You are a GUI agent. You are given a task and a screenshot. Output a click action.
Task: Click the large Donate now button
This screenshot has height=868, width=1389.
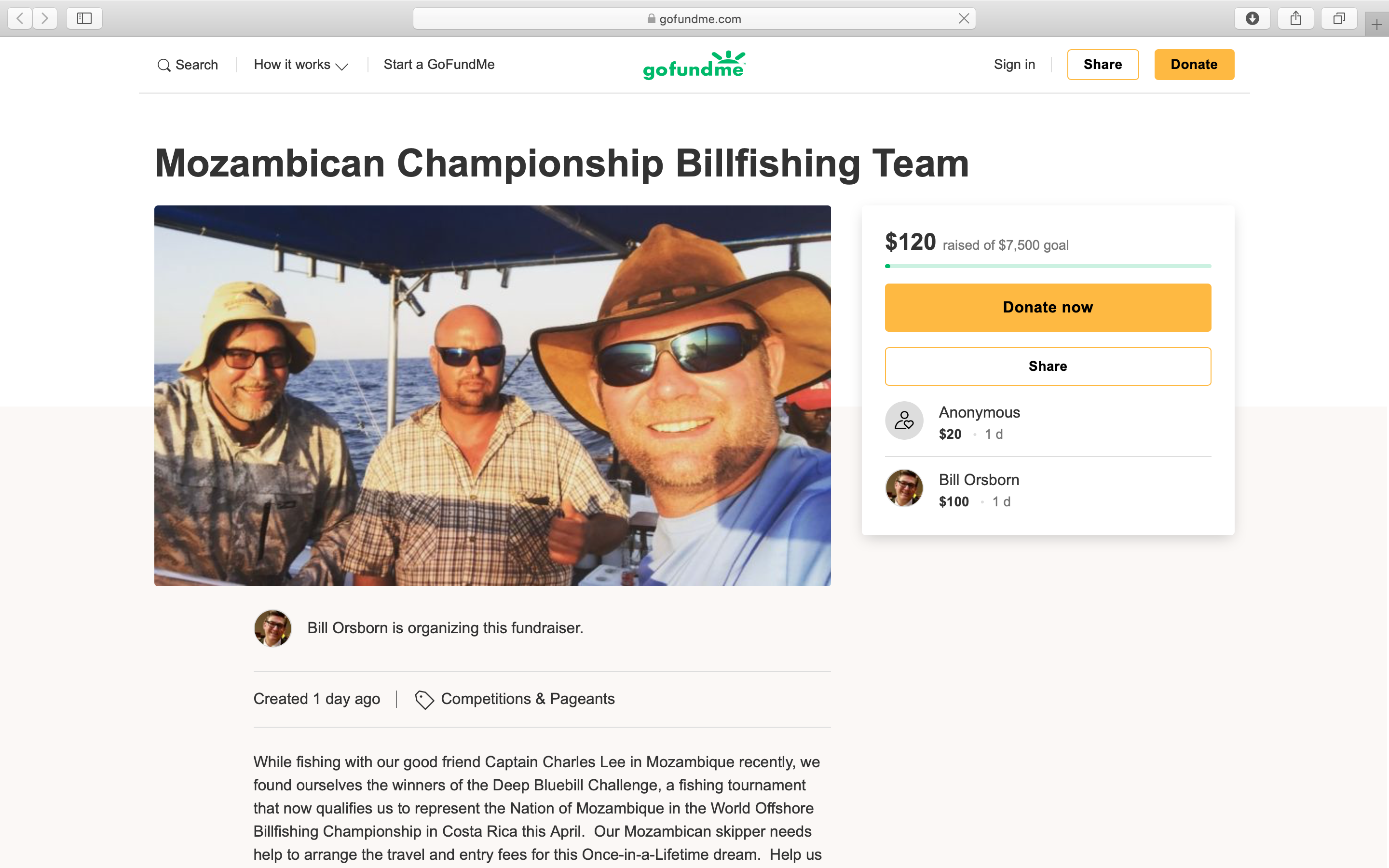pyautogui.click(x=1048, y=307)
